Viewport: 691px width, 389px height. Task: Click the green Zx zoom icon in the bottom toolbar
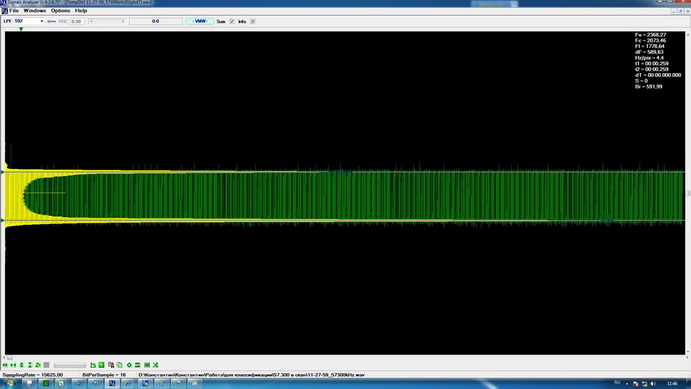[38, 365]
